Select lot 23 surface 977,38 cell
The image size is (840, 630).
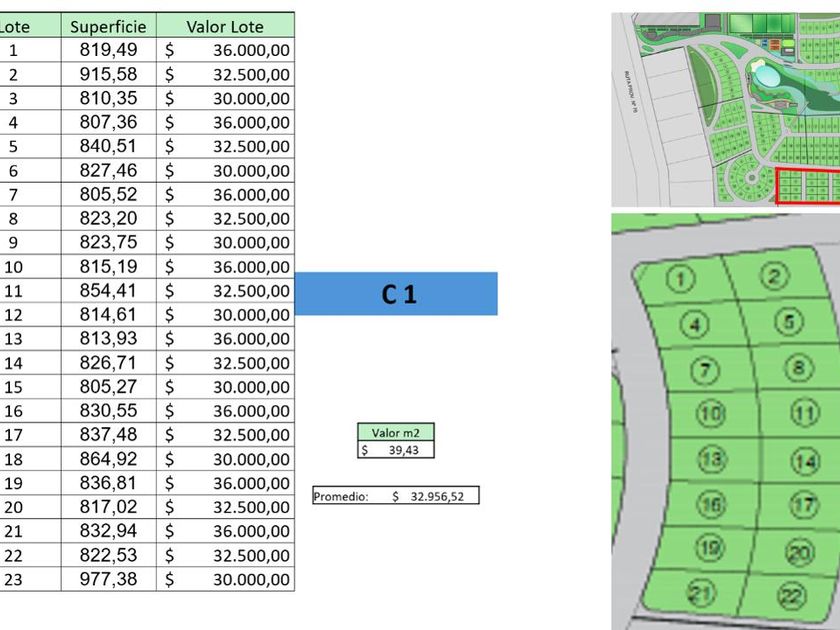tap(109, 579)
